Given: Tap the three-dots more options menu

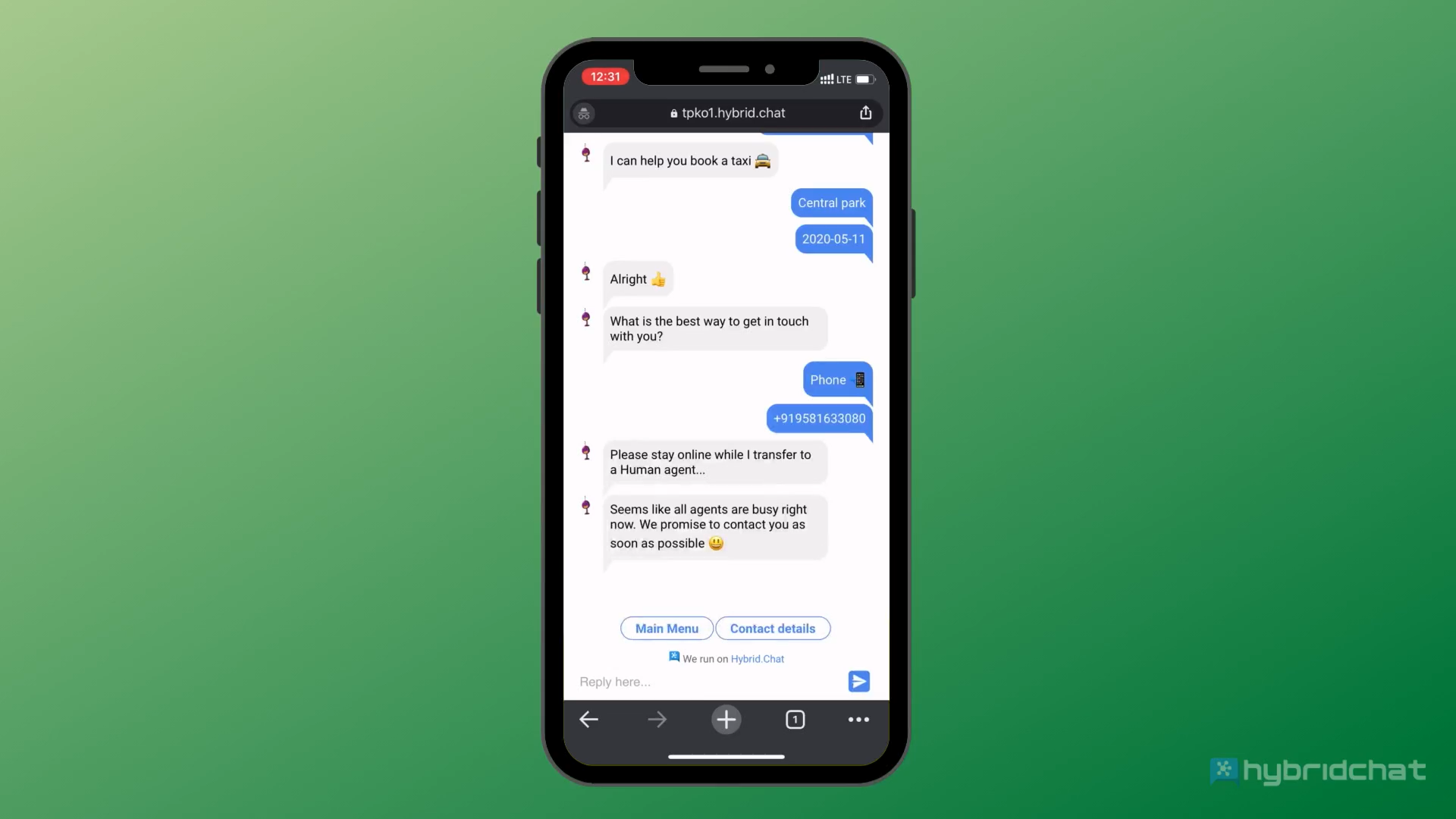Looking at the screenshot, I should tap(858, 719).
